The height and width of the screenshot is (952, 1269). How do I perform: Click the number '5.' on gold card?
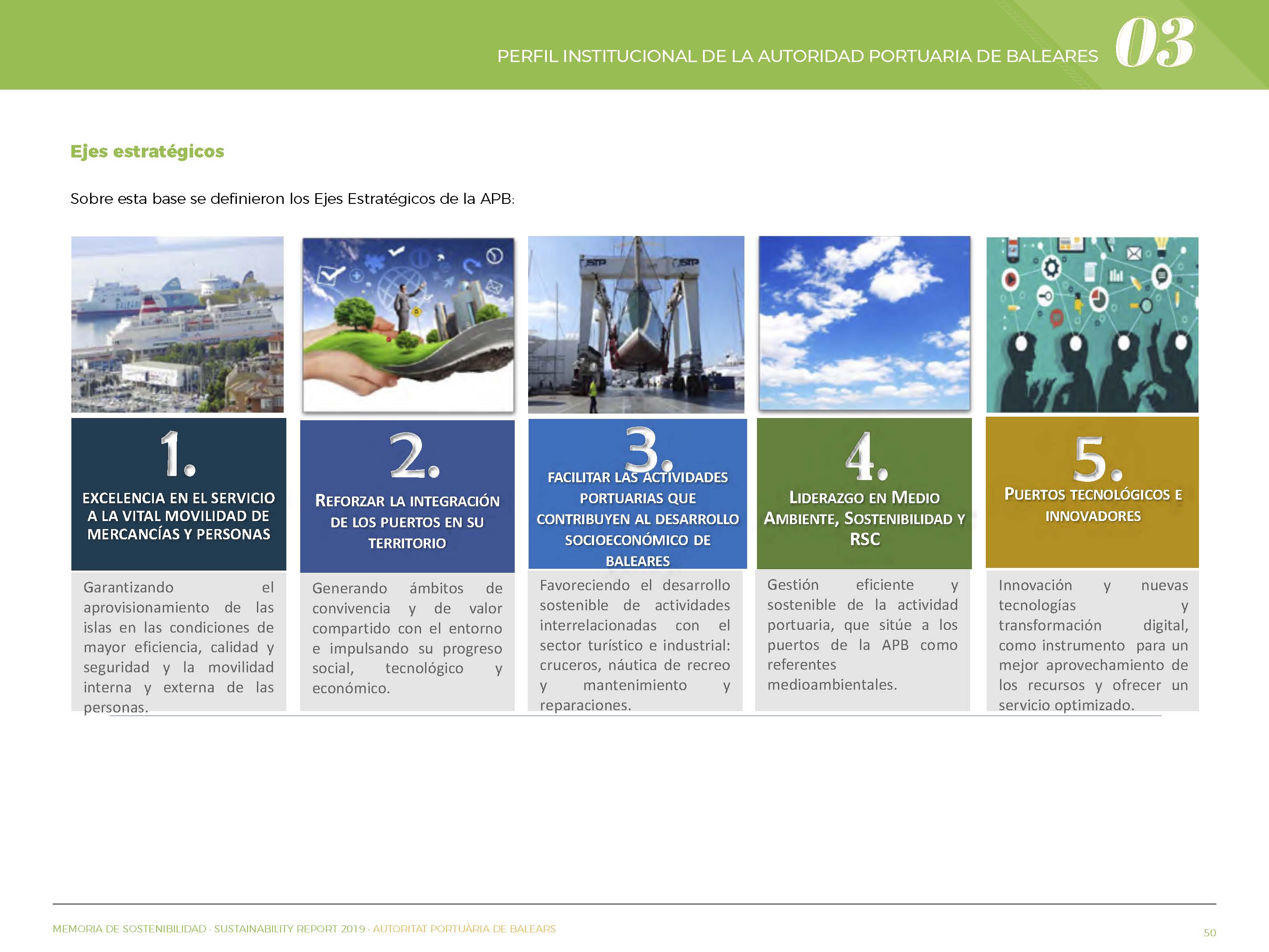point(1097,459)
